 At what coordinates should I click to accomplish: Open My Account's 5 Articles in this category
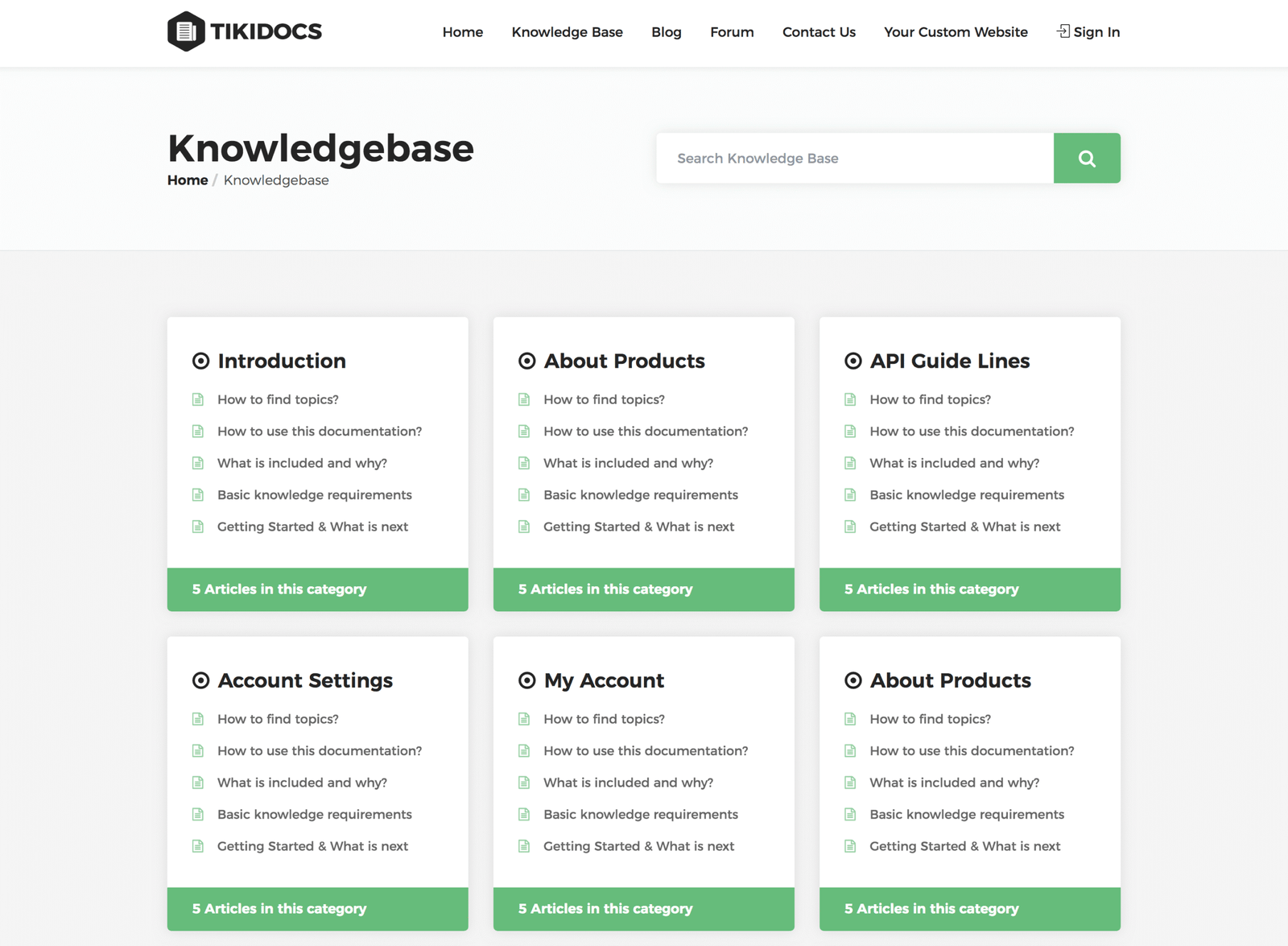643,909
